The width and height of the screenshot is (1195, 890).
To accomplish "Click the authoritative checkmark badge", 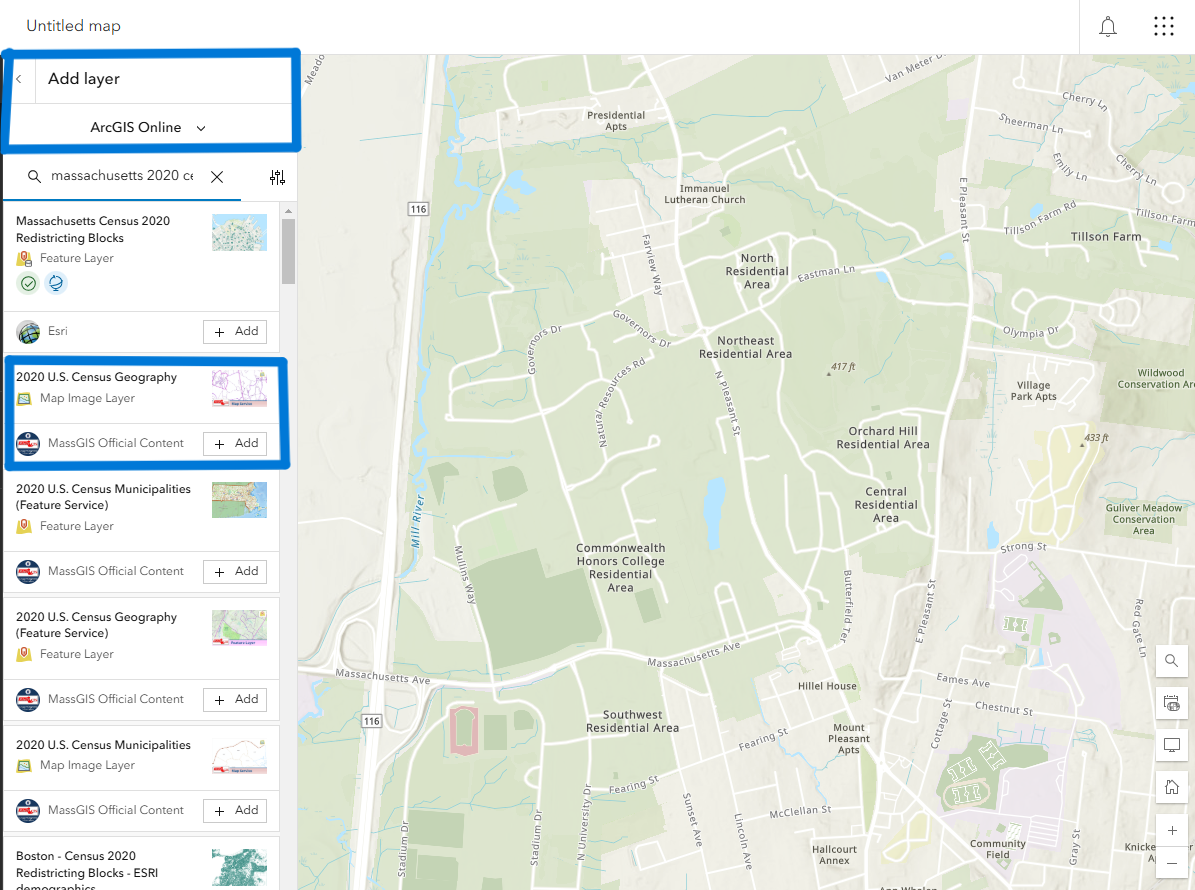I will 28,283.
